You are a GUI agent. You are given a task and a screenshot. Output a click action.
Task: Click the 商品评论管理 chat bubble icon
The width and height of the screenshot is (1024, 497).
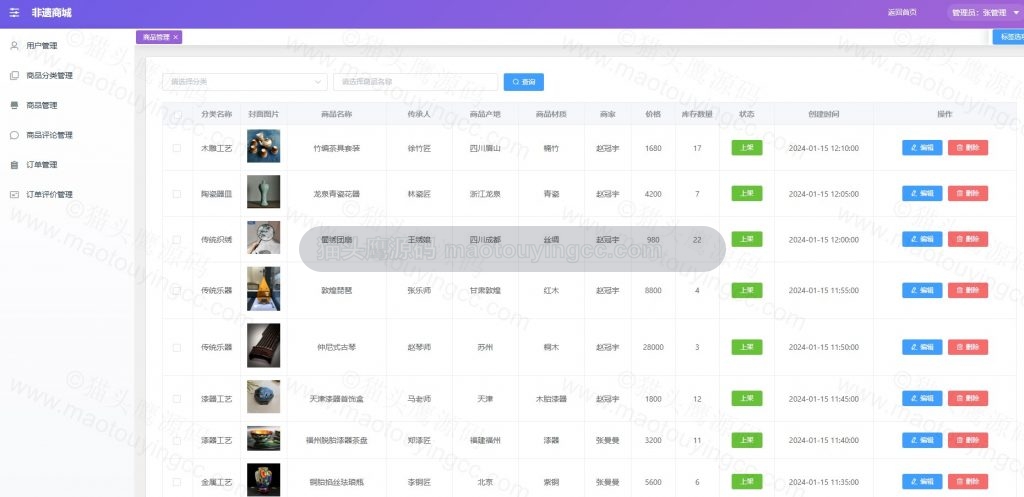click(x=14, y=135)
